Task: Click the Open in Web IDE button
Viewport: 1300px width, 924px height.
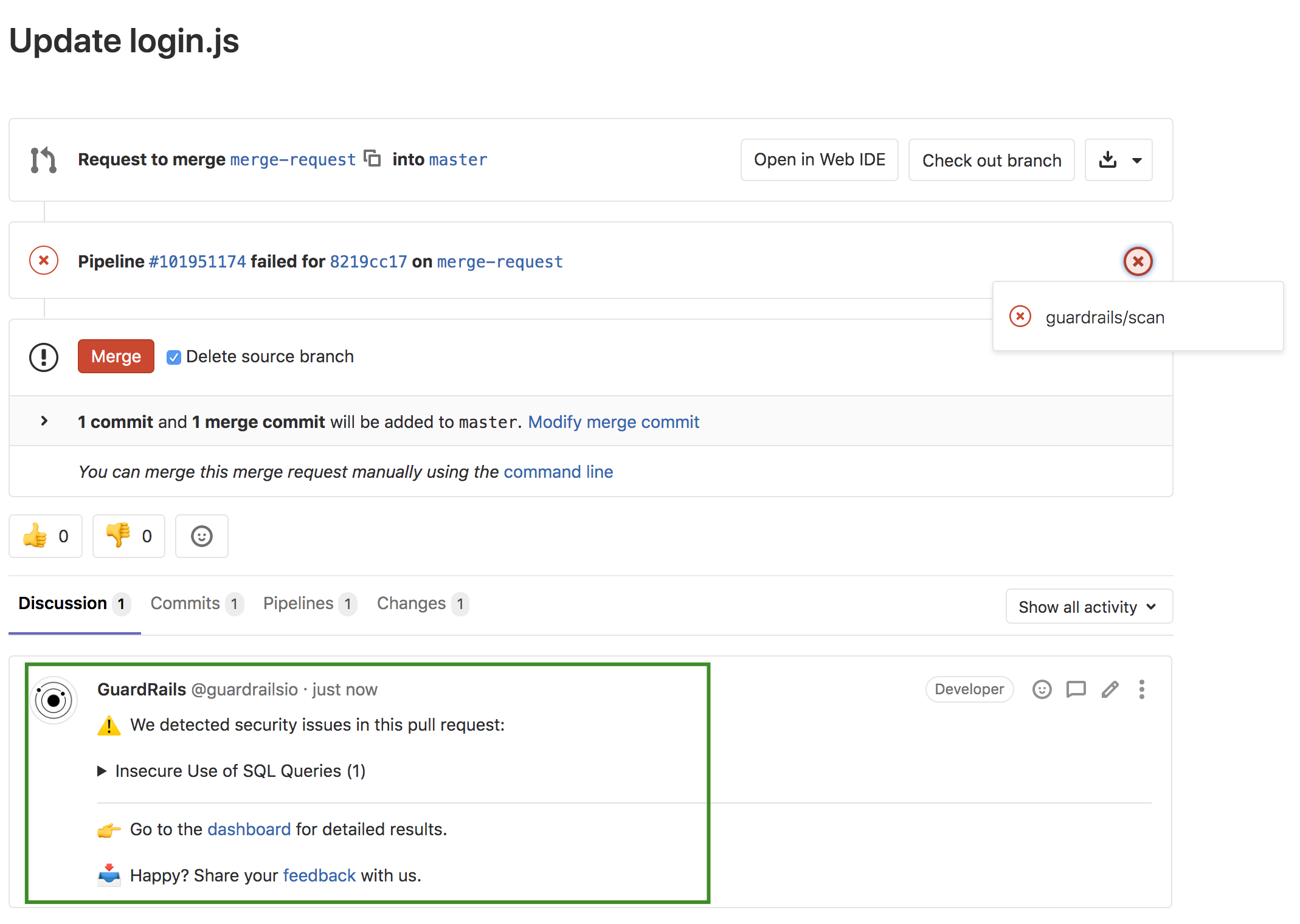Action: [x=821, y=159]
